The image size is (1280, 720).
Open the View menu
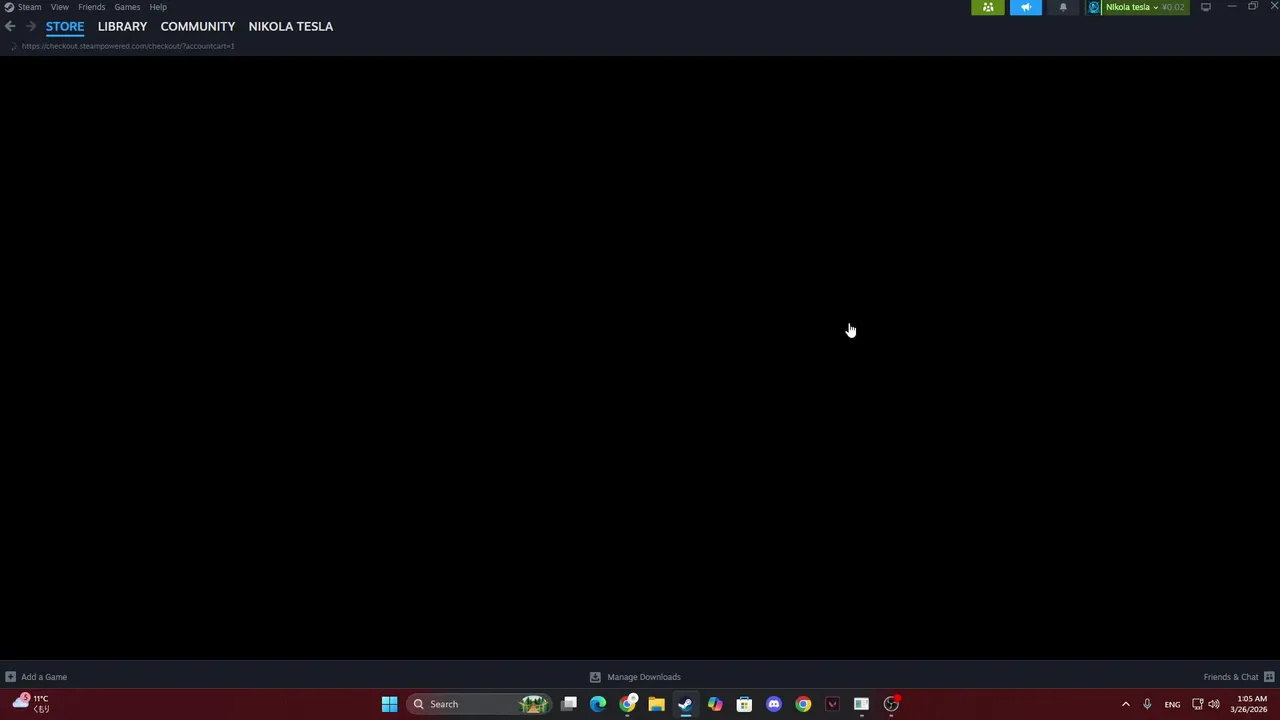click(x=60, y=7)
